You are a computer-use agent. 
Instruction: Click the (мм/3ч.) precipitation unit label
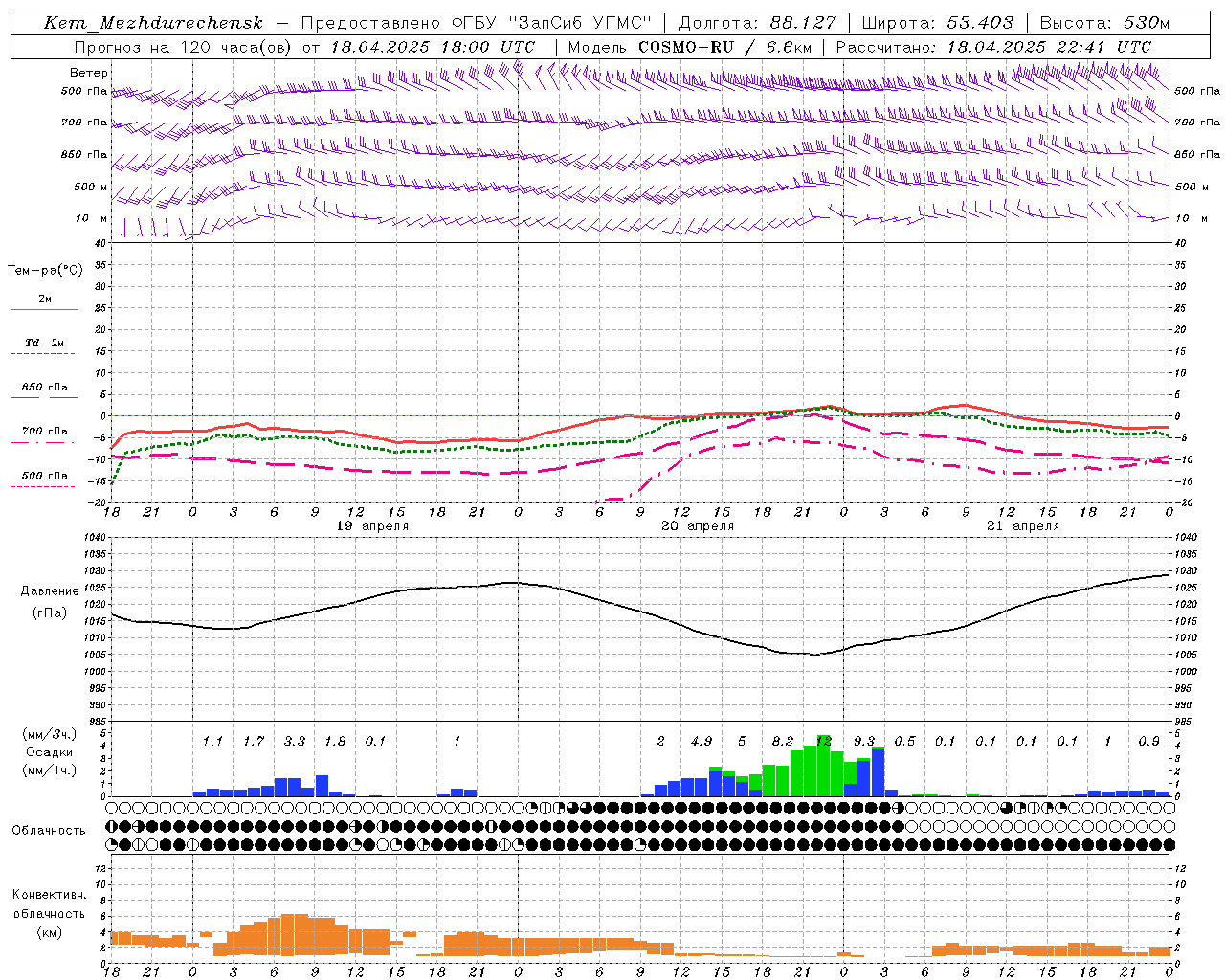(50, 734)
